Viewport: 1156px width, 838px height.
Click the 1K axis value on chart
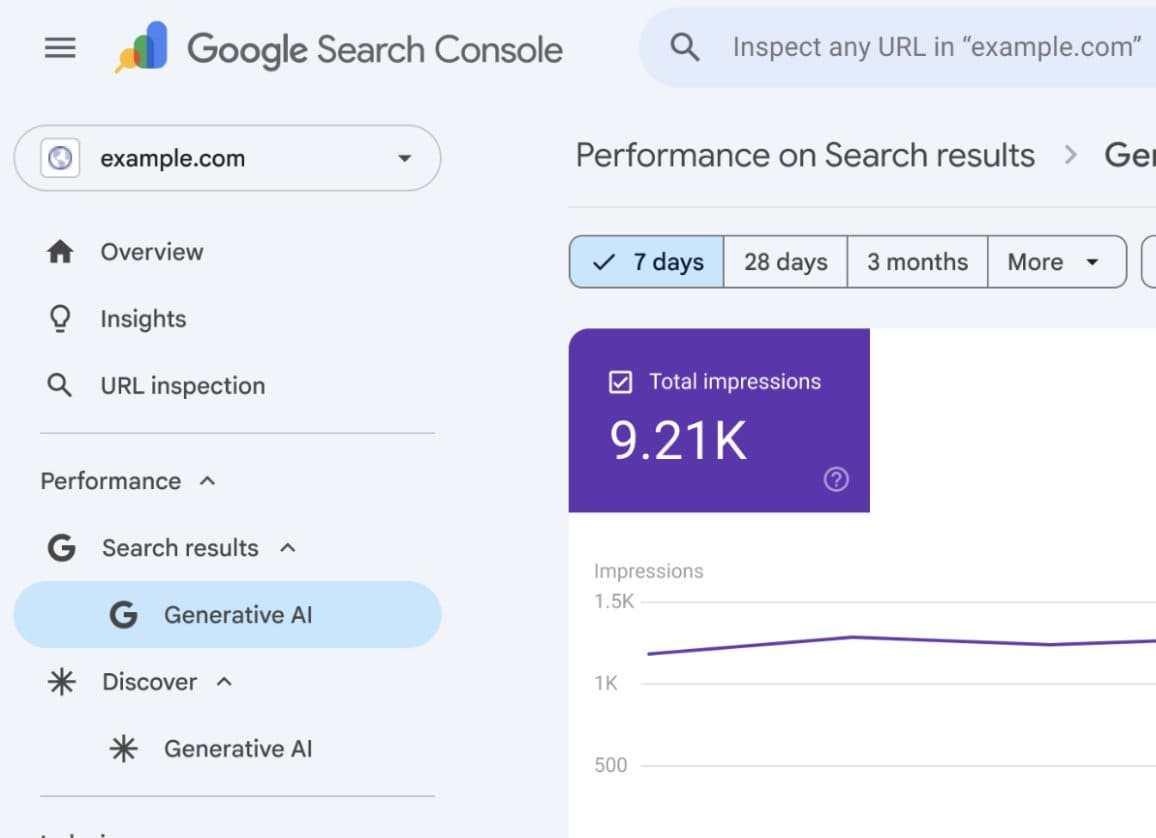tap(606, 683)
